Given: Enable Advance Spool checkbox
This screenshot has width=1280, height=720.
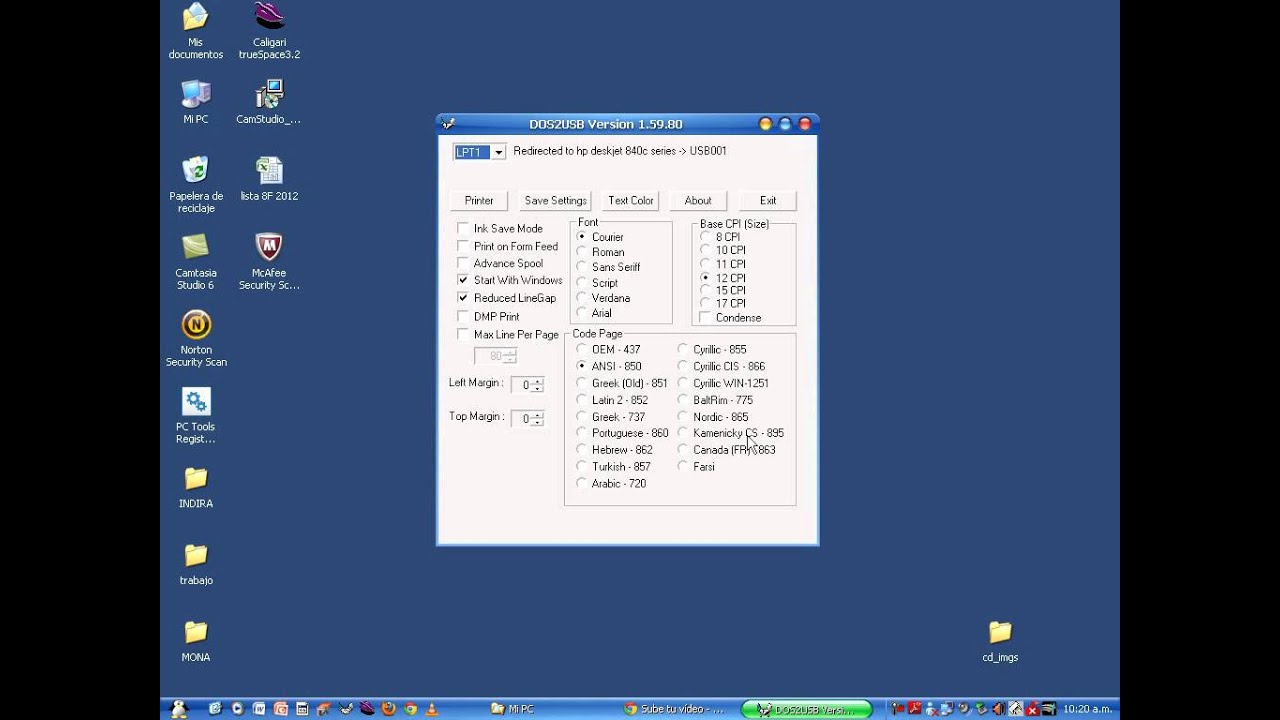Looking at the screenshot, I should coord(463,263).
